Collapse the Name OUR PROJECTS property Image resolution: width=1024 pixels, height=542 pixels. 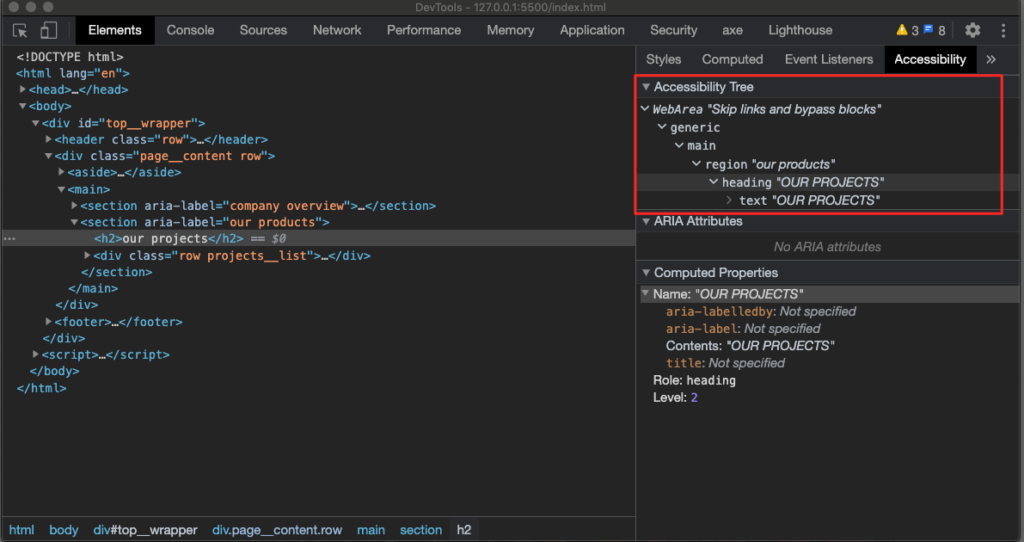(x=645, y=294)
